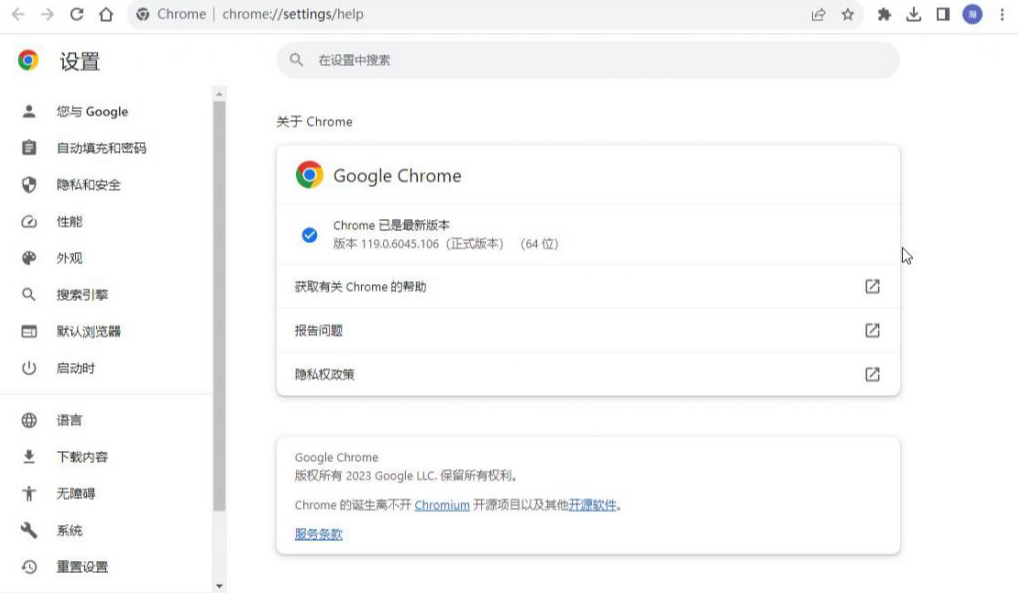Click the home icon in toolbar
This screenshot has height=593, width=1019.
[x=106, y=15]
